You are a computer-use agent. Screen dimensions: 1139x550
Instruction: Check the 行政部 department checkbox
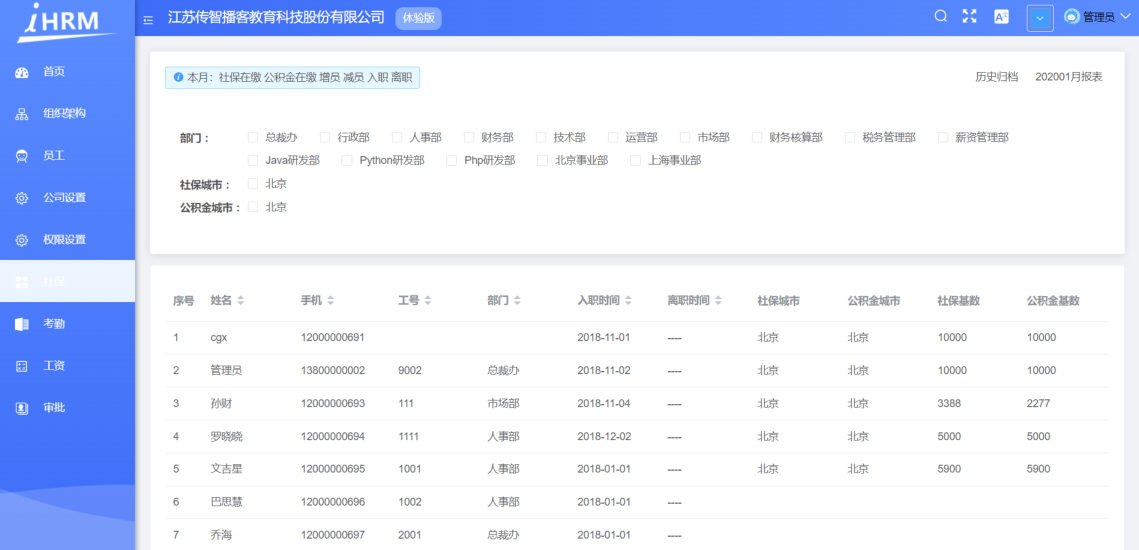(x=325, y=137)
